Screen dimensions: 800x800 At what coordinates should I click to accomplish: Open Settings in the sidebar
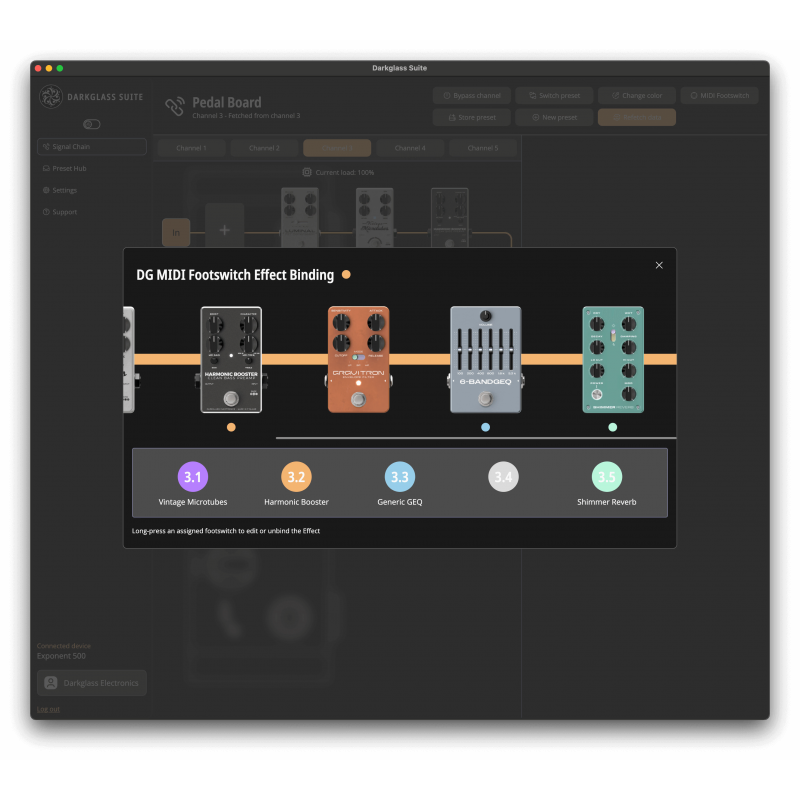click(92, 190)
